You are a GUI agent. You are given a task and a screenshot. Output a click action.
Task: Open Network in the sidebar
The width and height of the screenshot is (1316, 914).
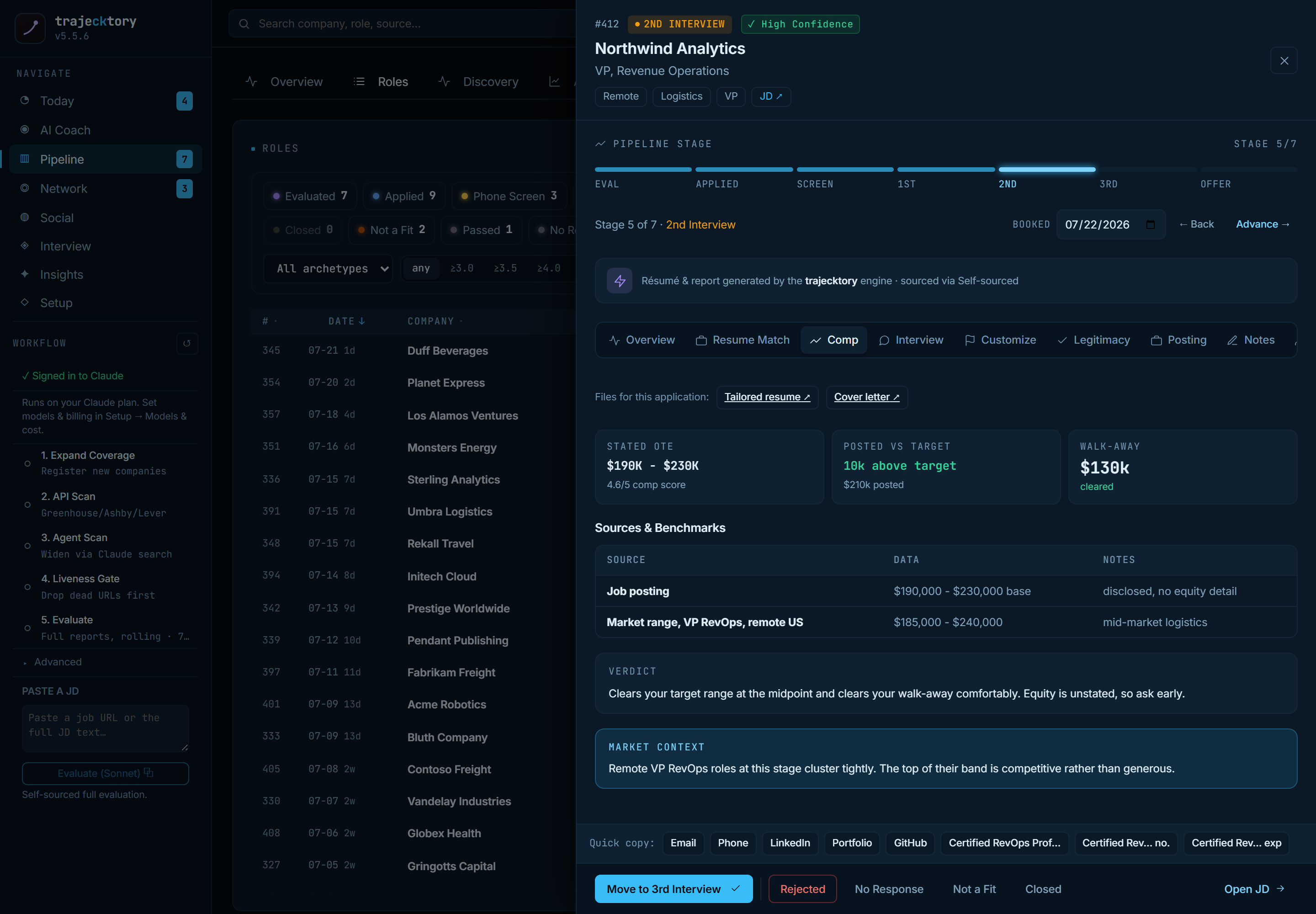click(x=106, y=188)
